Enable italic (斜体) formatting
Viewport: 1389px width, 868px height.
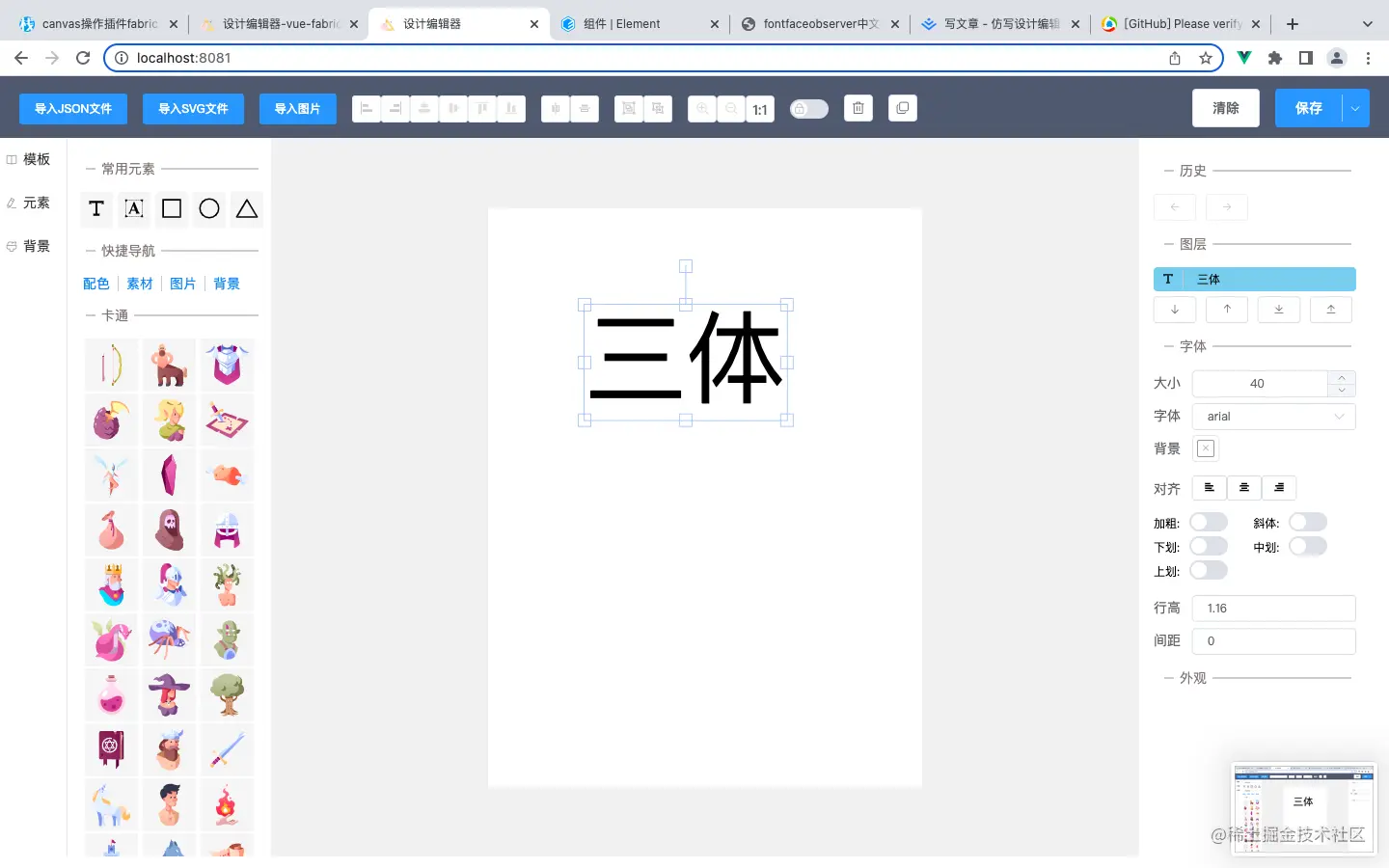tap(1308, 521)
